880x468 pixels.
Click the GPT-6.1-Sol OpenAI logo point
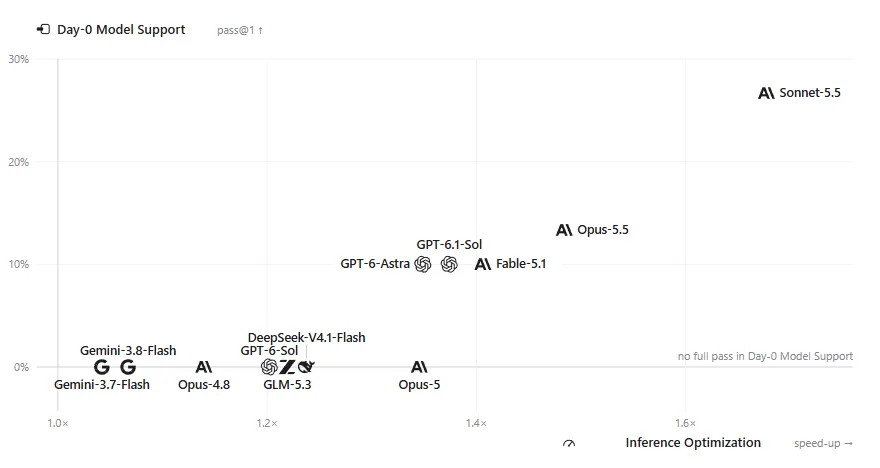tap(449, 264)
